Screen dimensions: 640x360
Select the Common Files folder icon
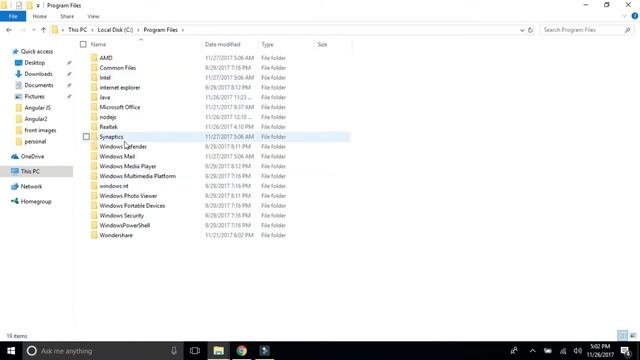[x=94, y=68]
